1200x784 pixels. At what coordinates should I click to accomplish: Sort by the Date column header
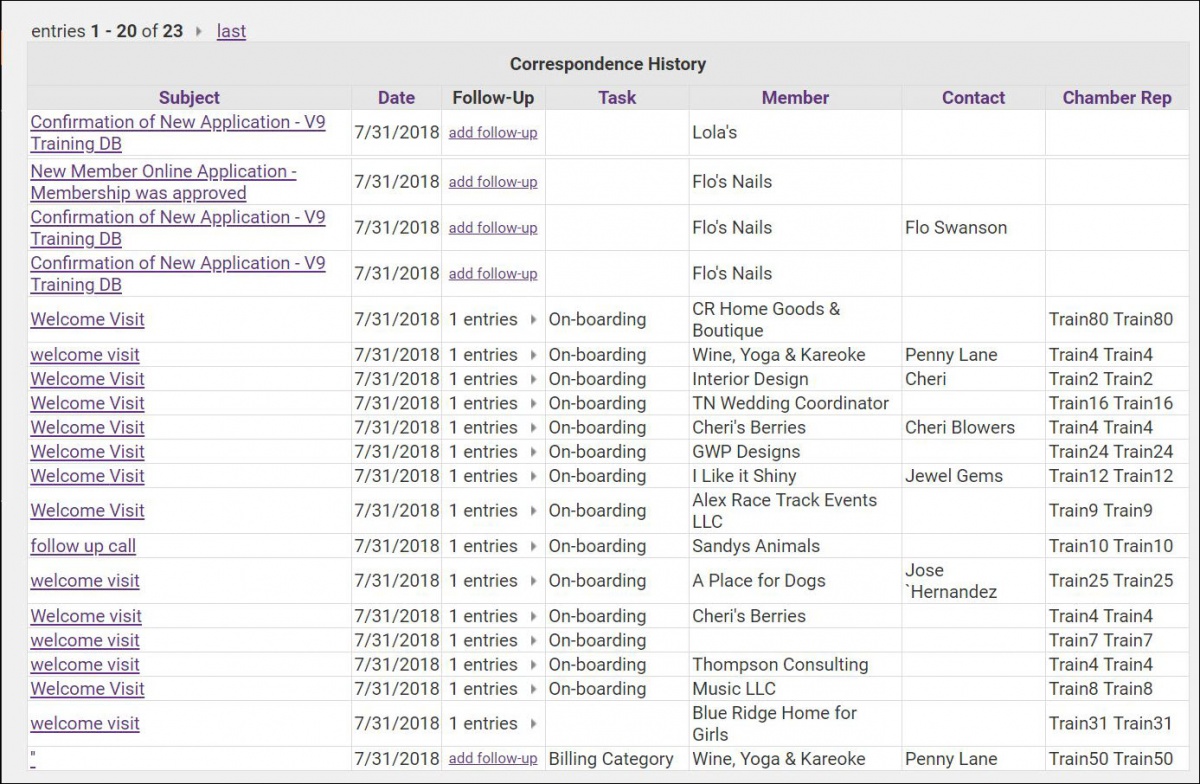coord(396,97)
